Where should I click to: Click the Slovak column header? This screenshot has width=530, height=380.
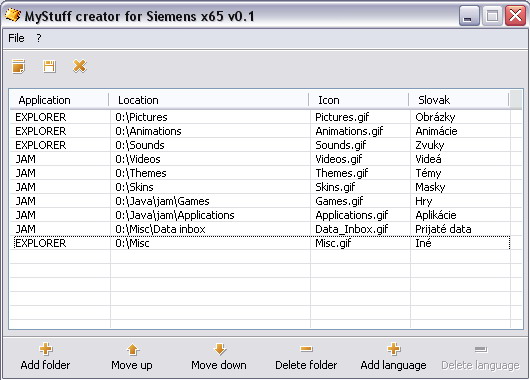(459, 100)
